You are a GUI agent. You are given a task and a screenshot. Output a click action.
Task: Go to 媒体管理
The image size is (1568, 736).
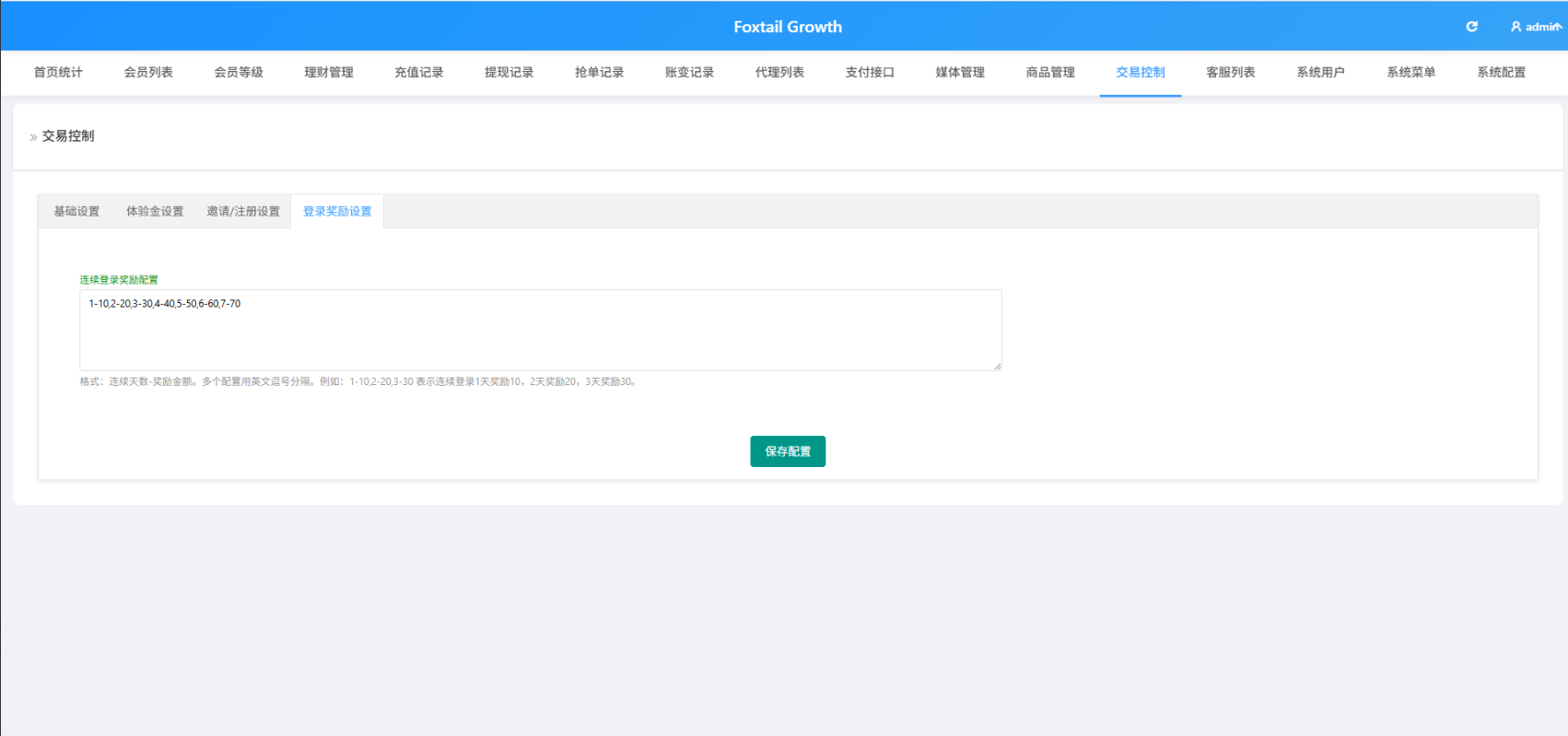pos(961,72)
